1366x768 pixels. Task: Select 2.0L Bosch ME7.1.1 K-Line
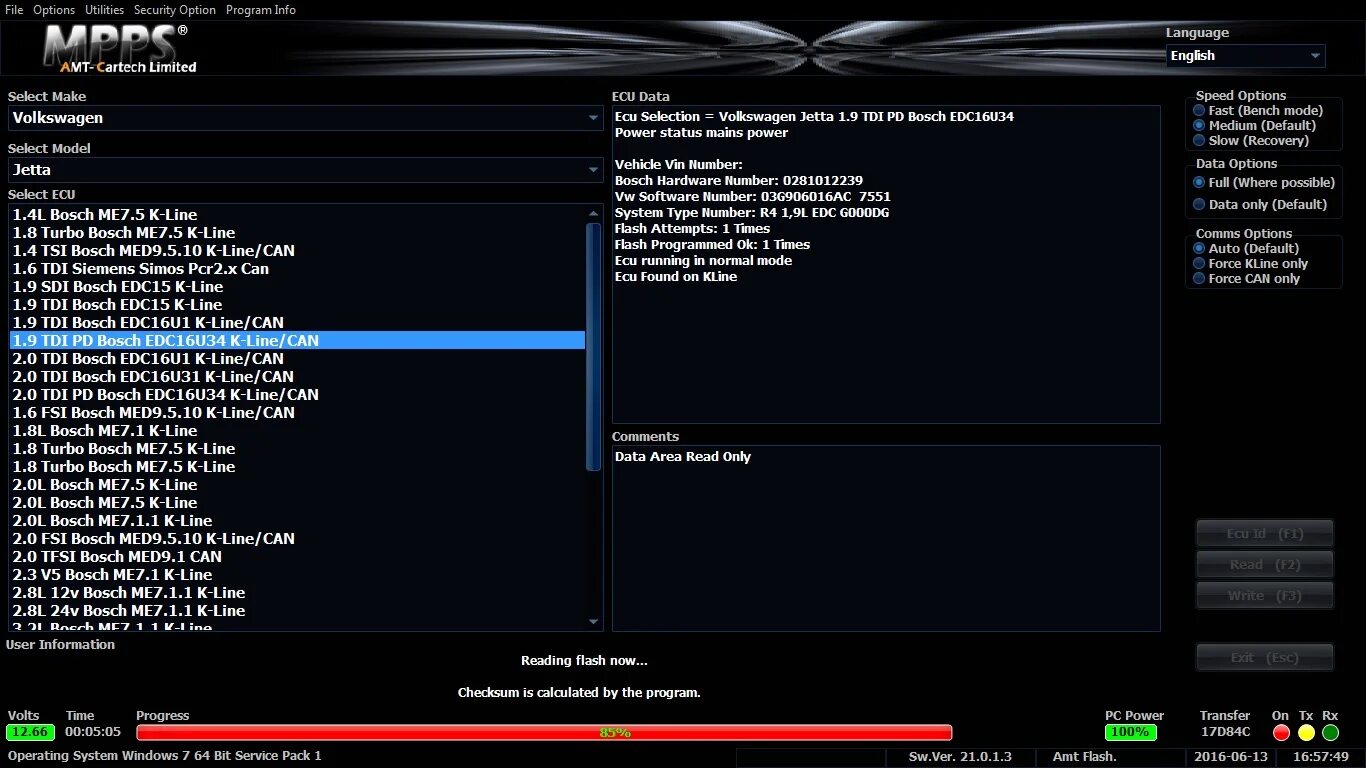(x=297, y=521)
